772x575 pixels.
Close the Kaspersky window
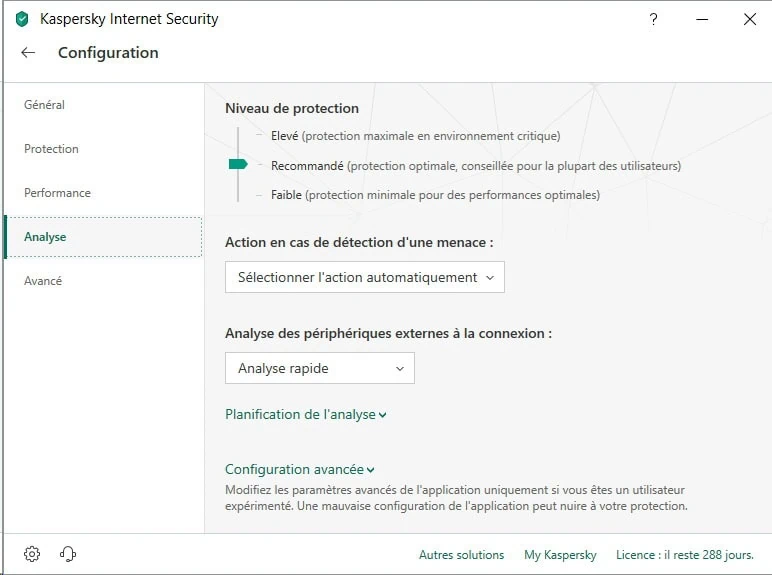tap(750, 19)
